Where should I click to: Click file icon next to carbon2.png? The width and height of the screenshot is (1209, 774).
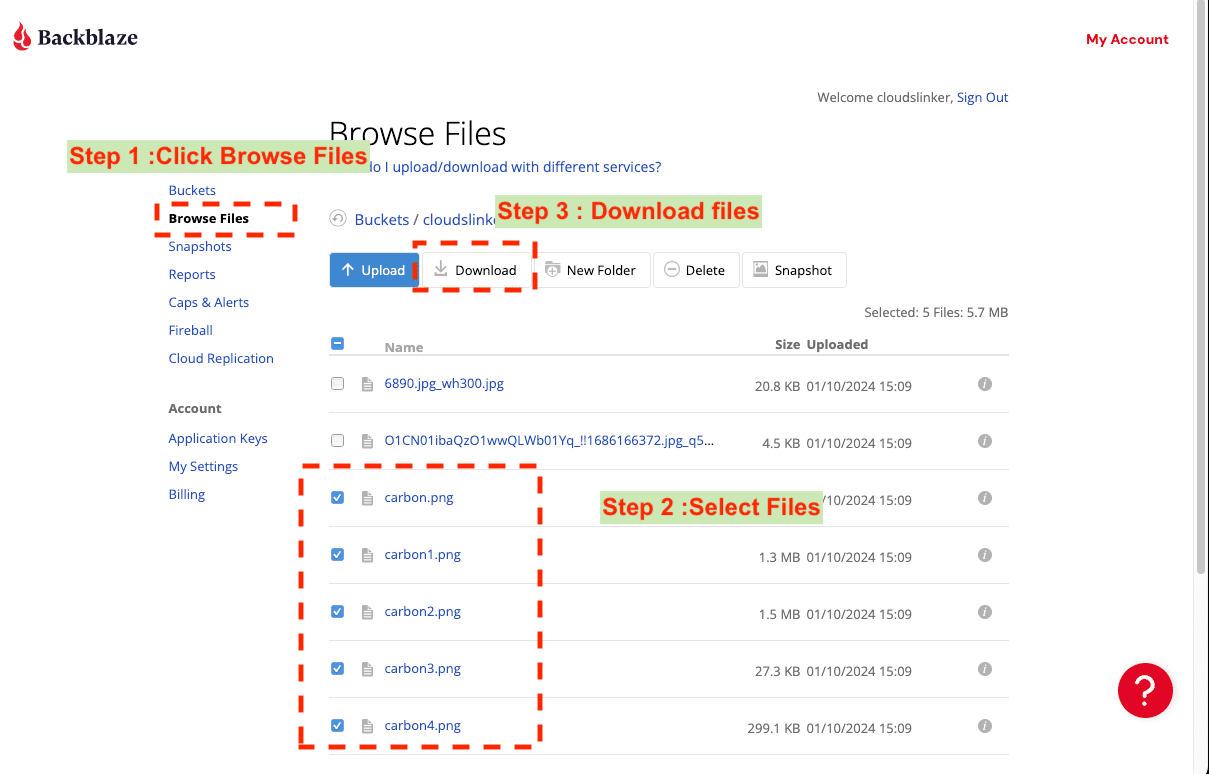367,612
